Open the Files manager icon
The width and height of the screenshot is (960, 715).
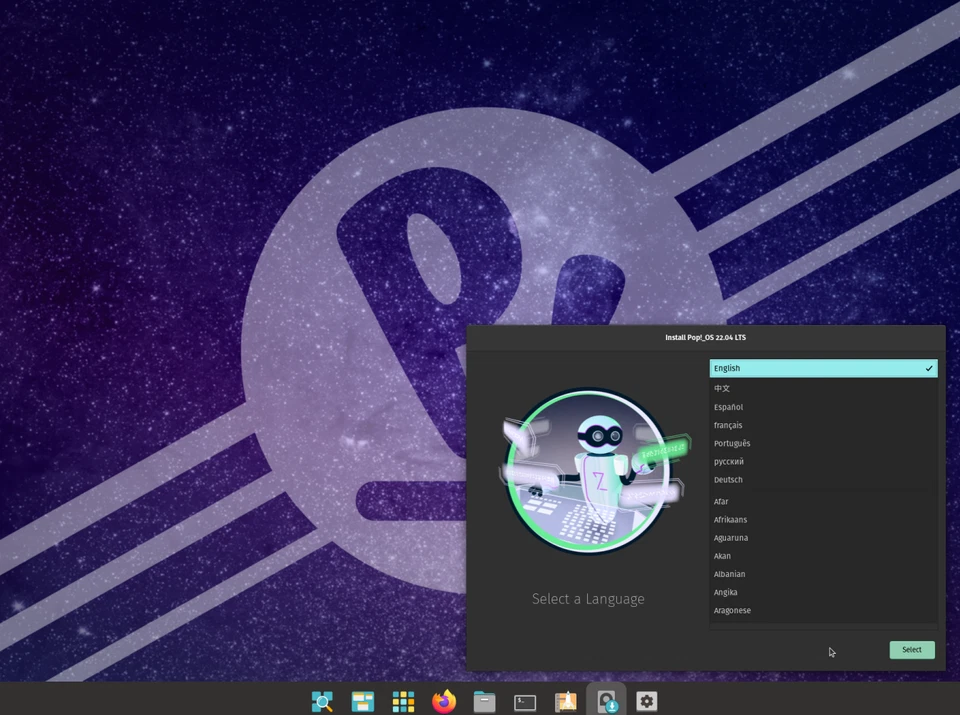click(484, 701)
